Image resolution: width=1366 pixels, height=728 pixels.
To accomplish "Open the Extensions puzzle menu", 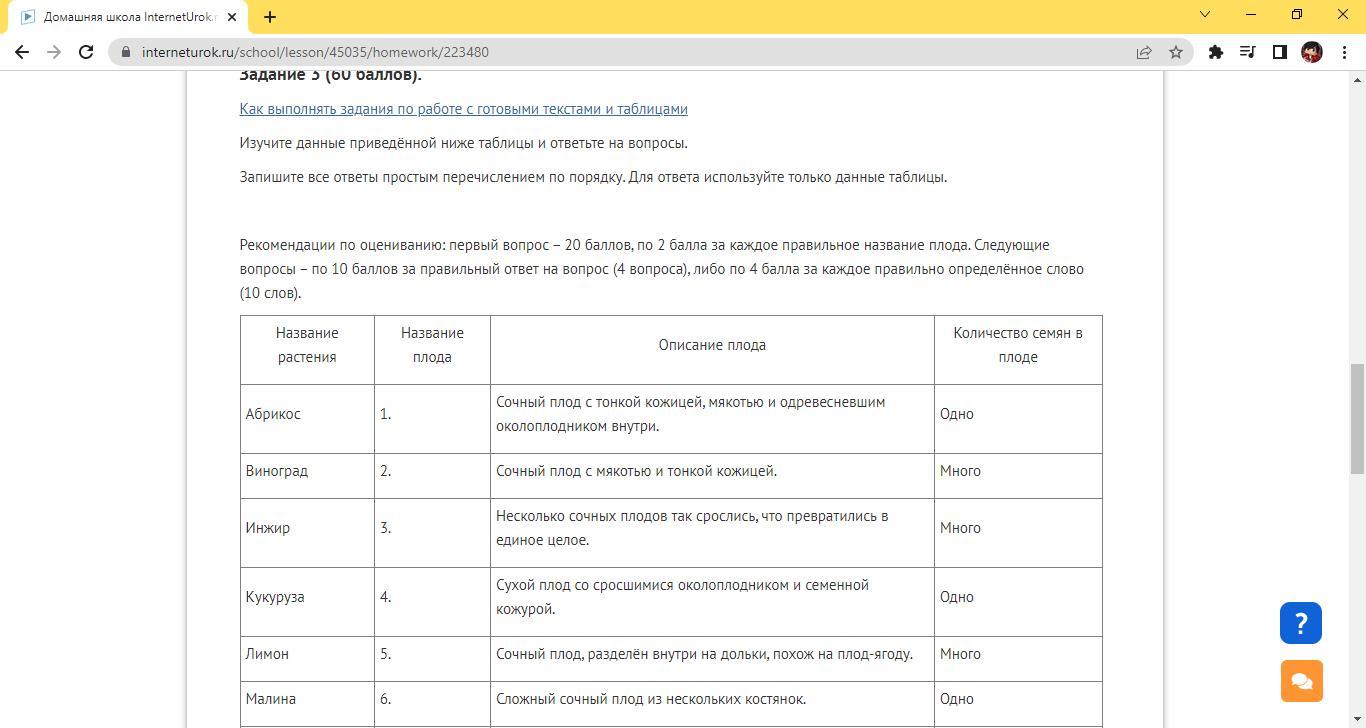I will 1216,52.
